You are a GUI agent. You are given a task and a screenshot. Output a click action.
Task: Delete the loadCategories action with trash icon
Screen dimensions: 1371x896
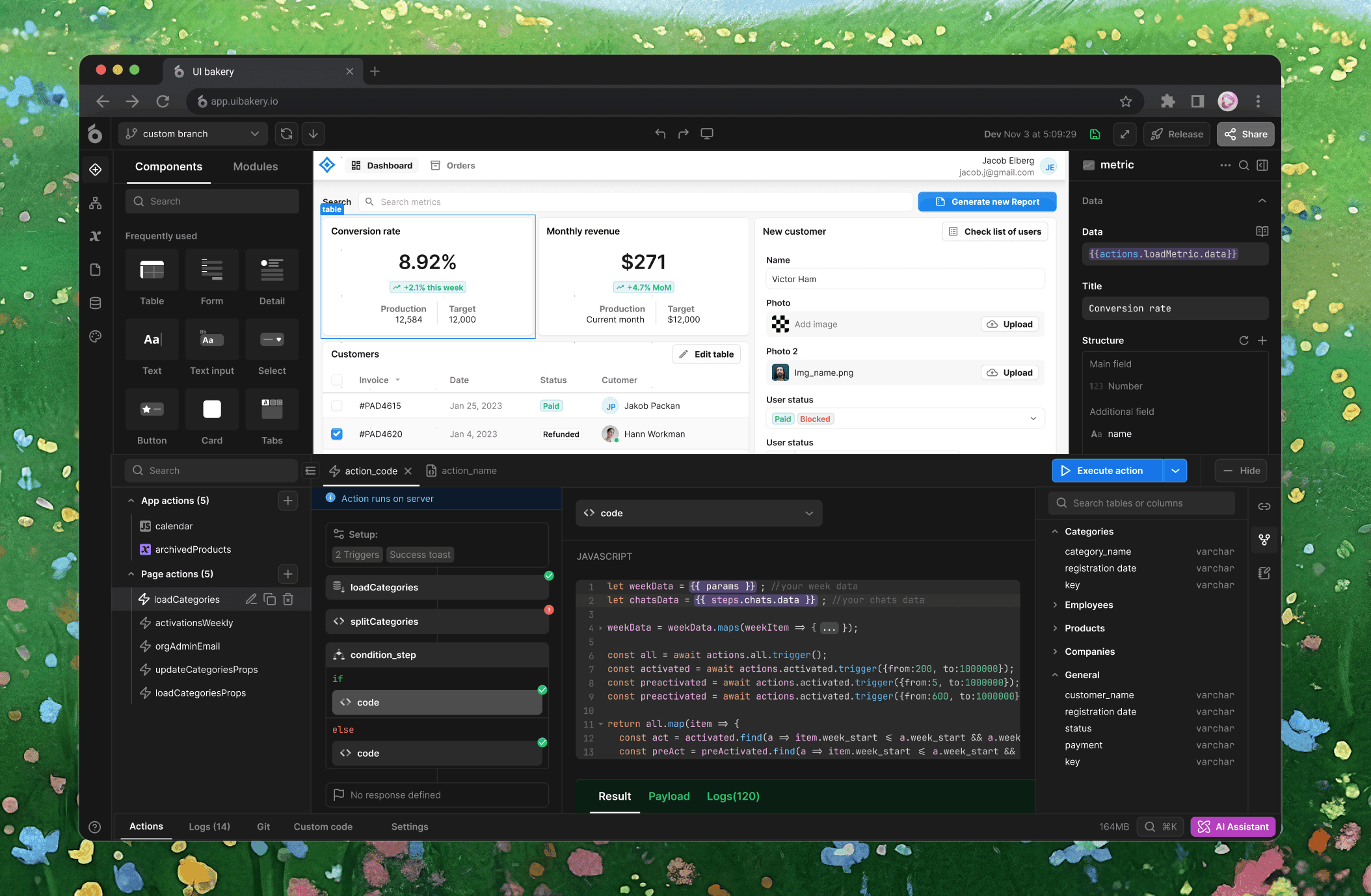click(x=288, y=600)
